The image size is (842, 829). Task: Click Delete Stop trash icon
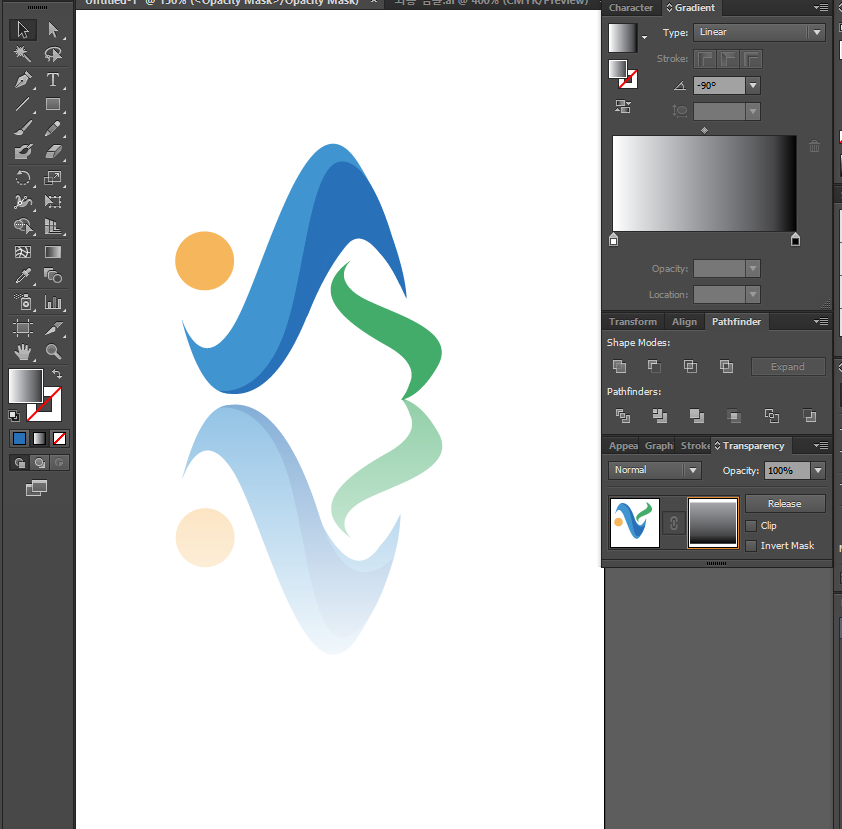click(x=814, y=146)
